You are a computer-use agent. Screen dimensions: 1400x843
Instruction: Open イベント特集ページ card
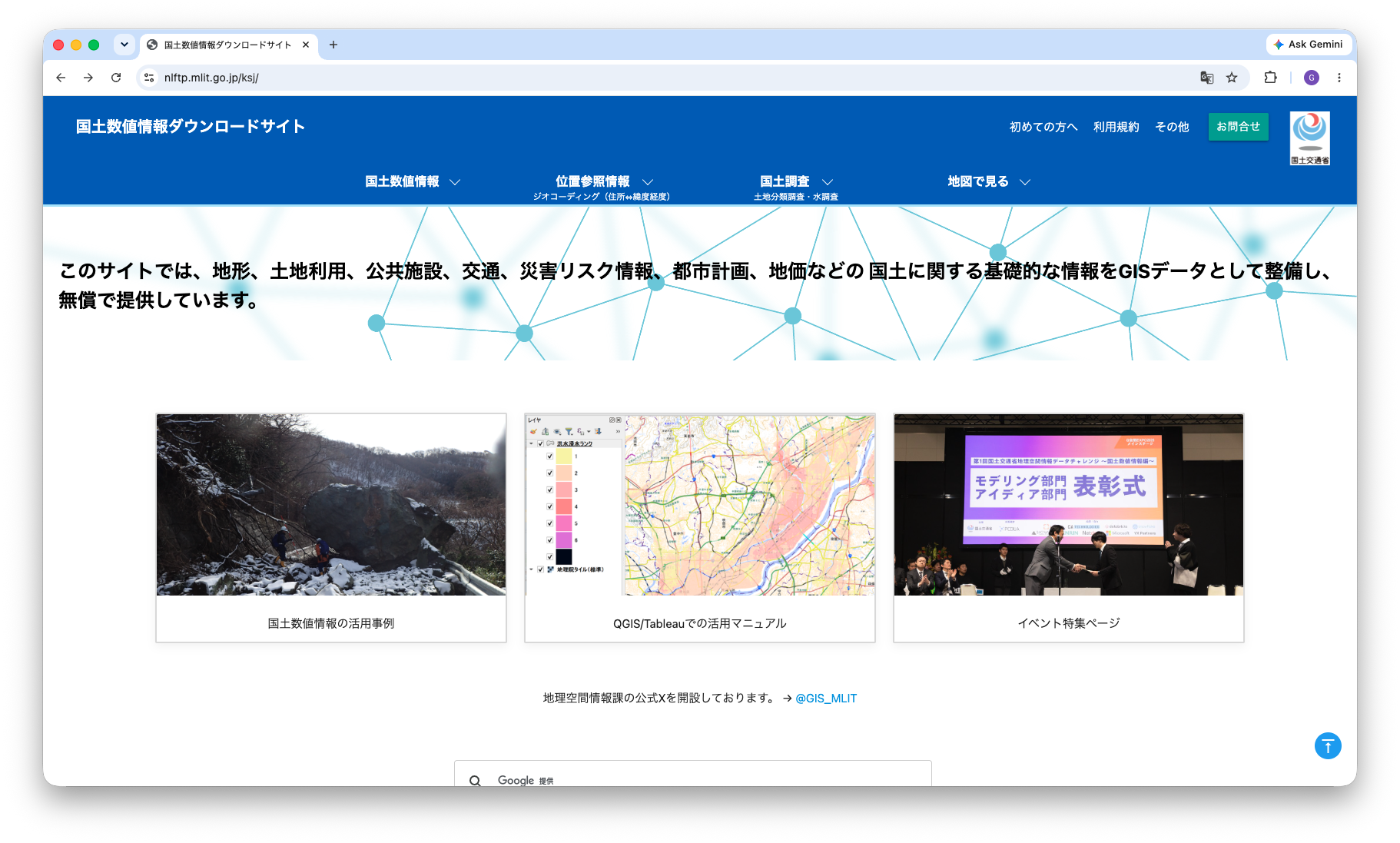tap(1069, 528)
